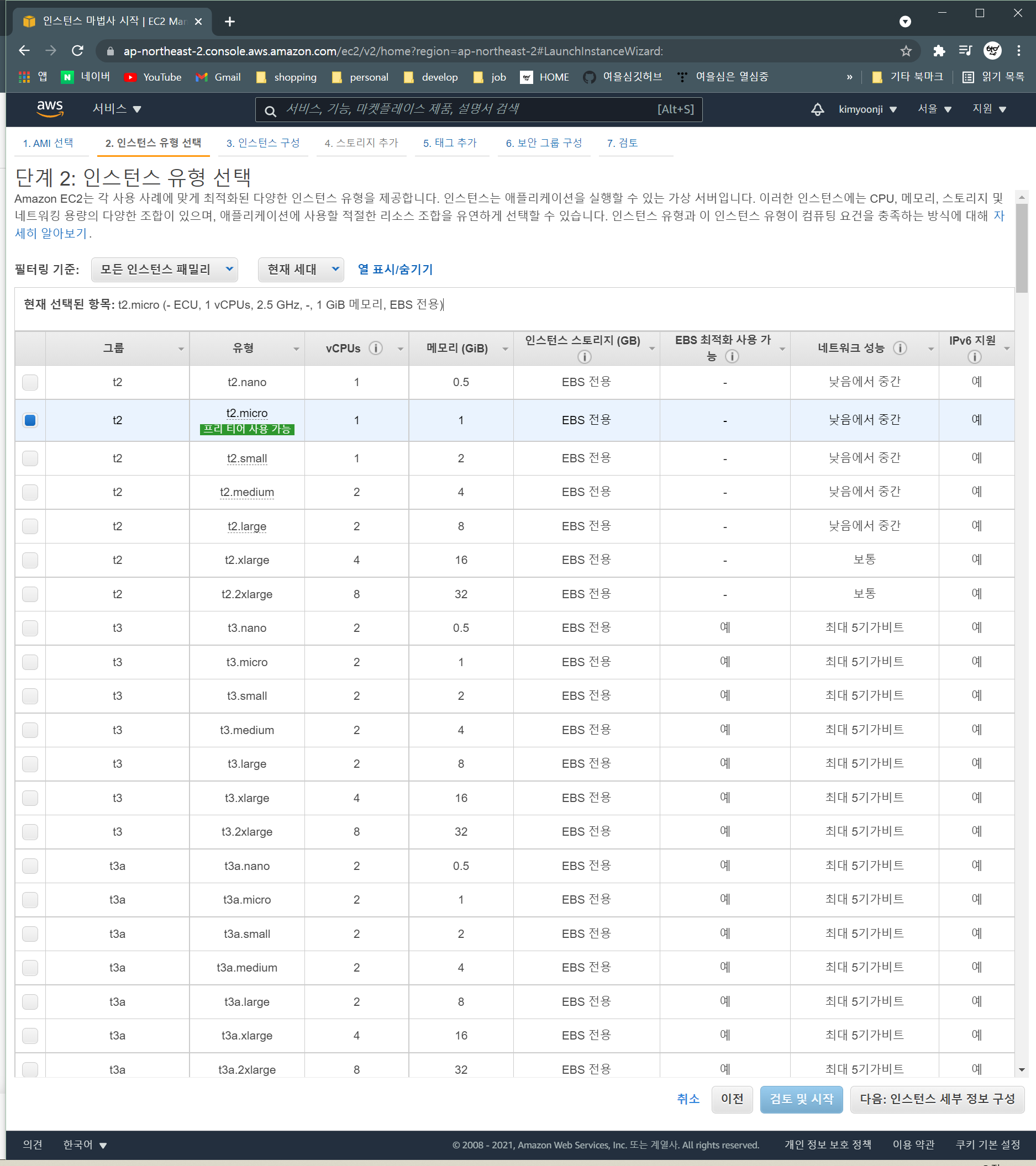This screenshot has width=1036, height=1166.
Task: Bookmark this page with star icon
Action: 905,51
